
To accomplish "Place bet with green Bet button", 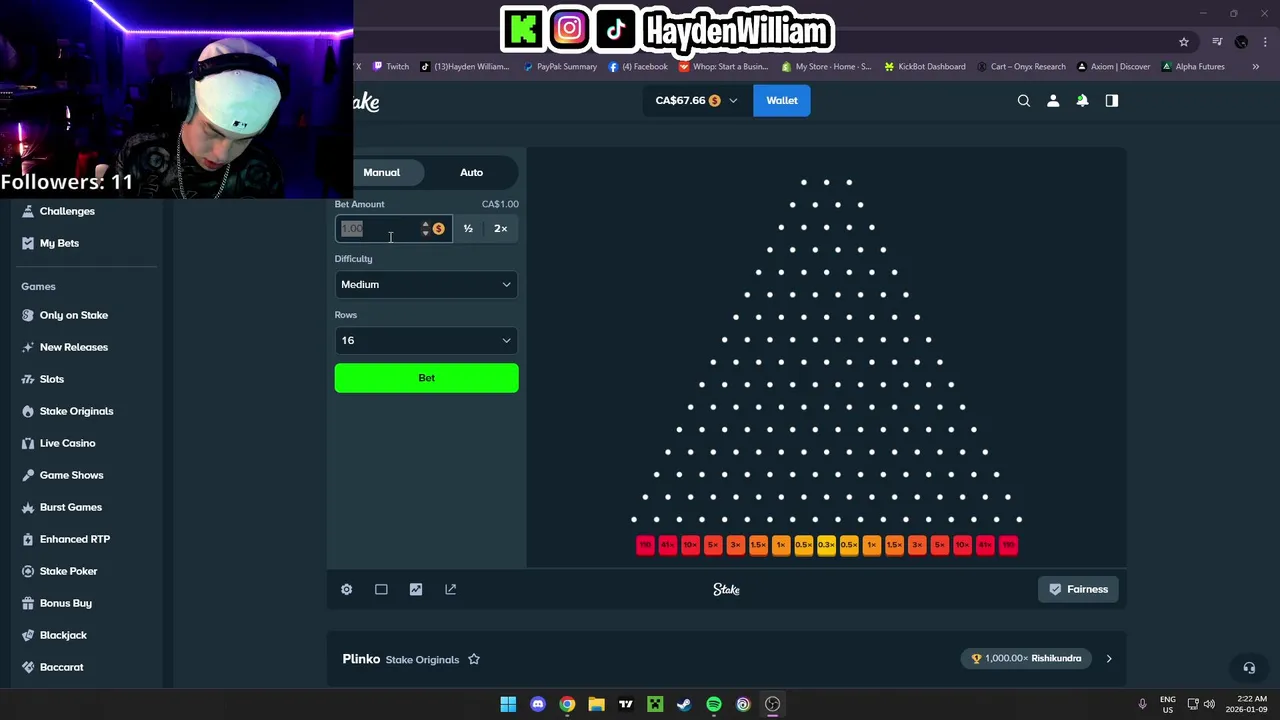I will point(427,378).
